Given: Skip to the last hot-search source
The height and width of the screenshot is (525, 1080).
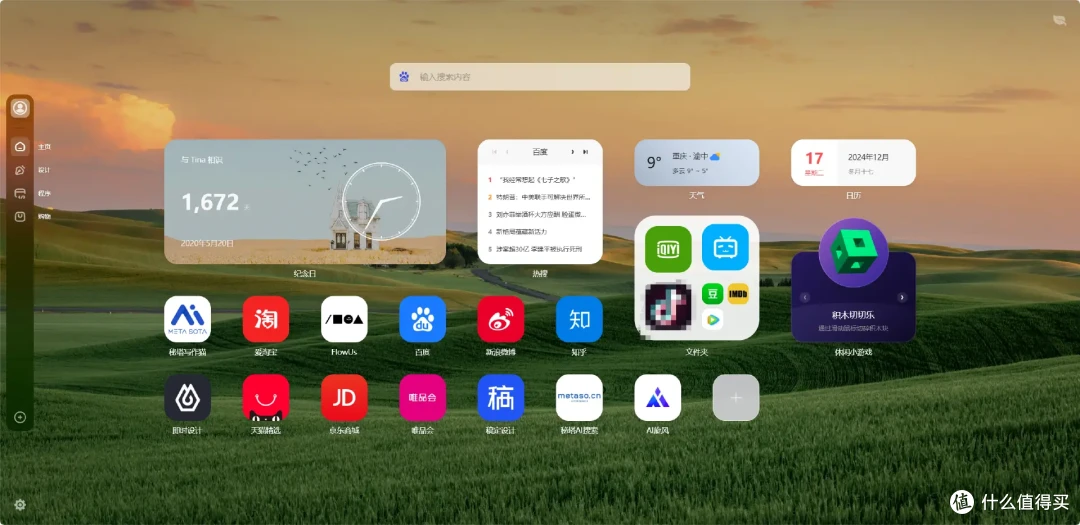Looking at the screenshot, I should (585, 152).
